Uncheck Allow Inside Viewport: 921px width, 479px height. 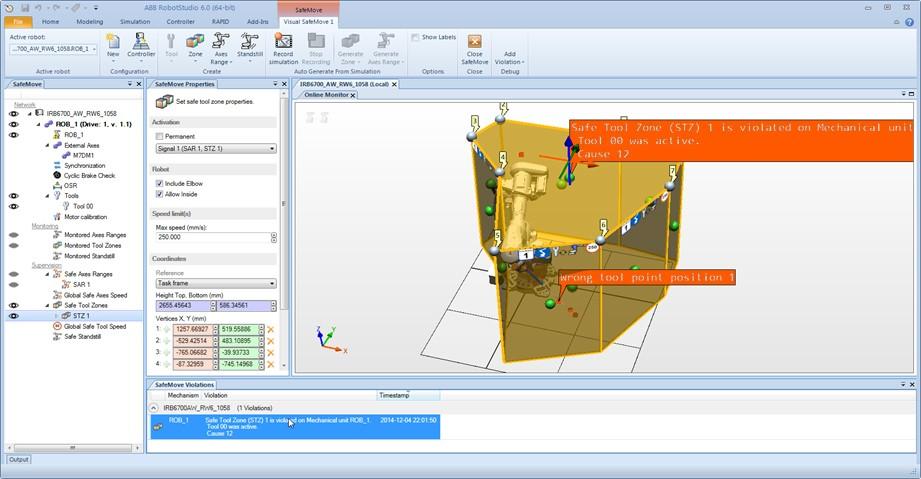159,194
